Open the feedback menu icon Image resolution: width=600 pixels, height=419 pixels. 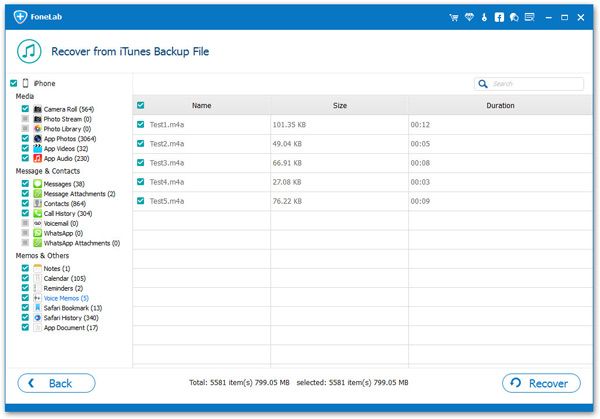coord(530,17)
